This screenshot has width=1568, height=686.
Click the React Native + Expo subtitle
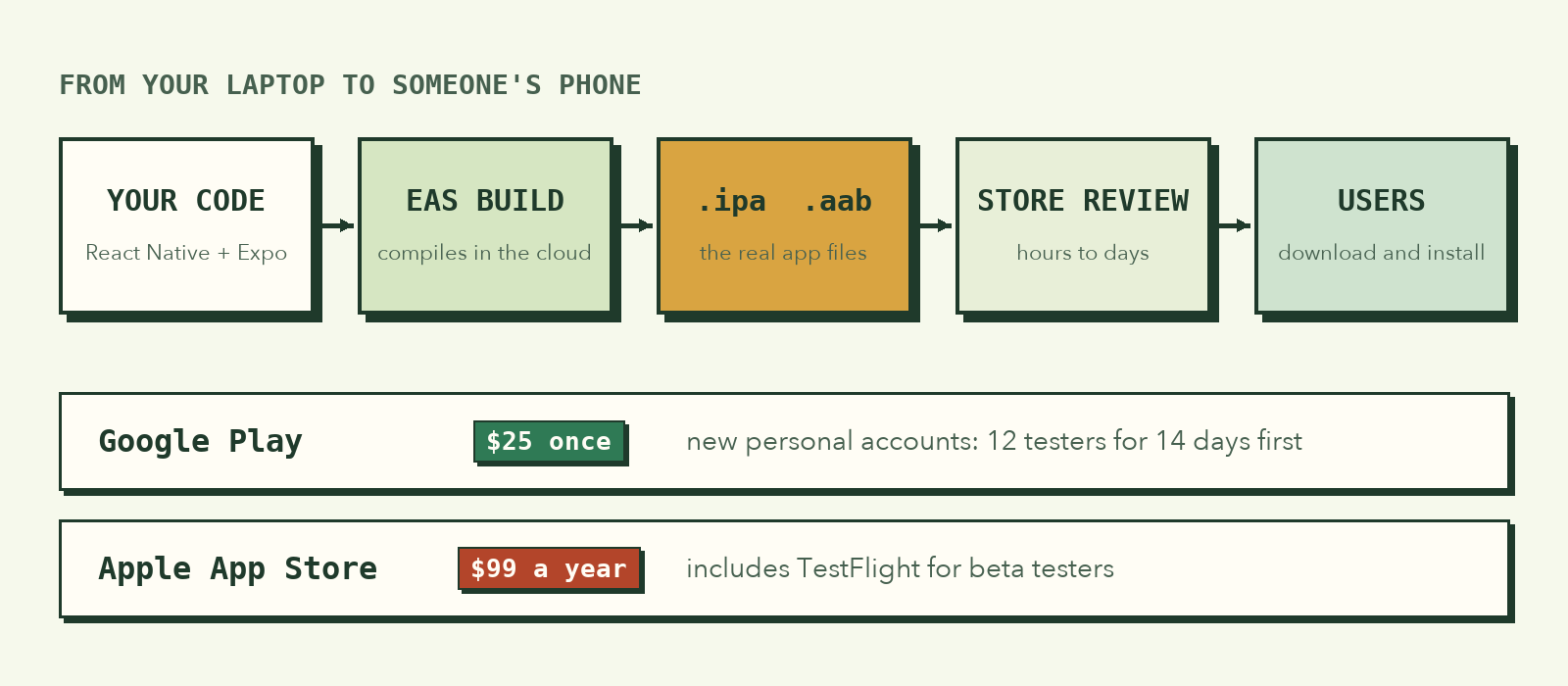(186, 253)
